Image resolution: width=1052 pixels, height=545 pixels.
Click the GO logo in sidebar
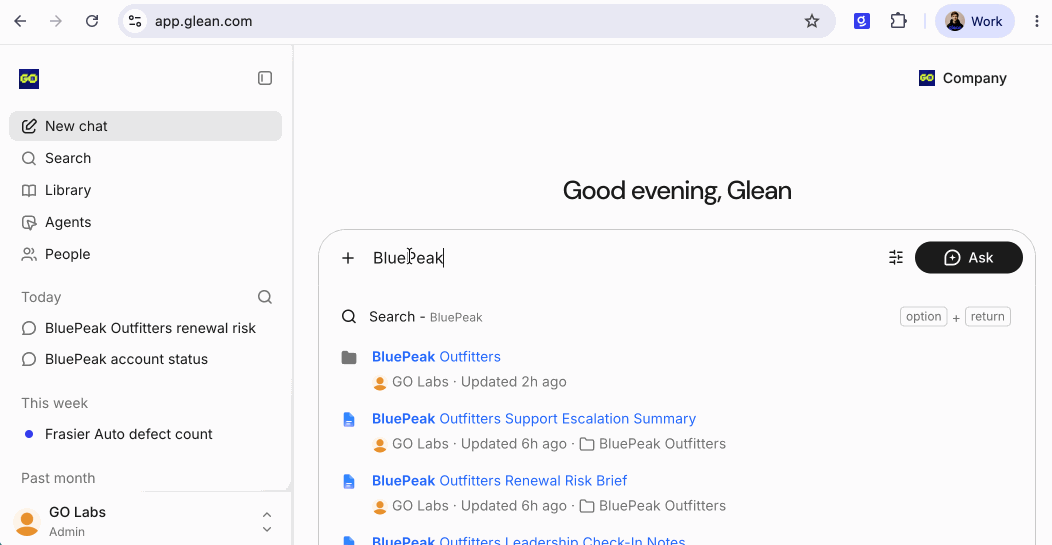29,79
